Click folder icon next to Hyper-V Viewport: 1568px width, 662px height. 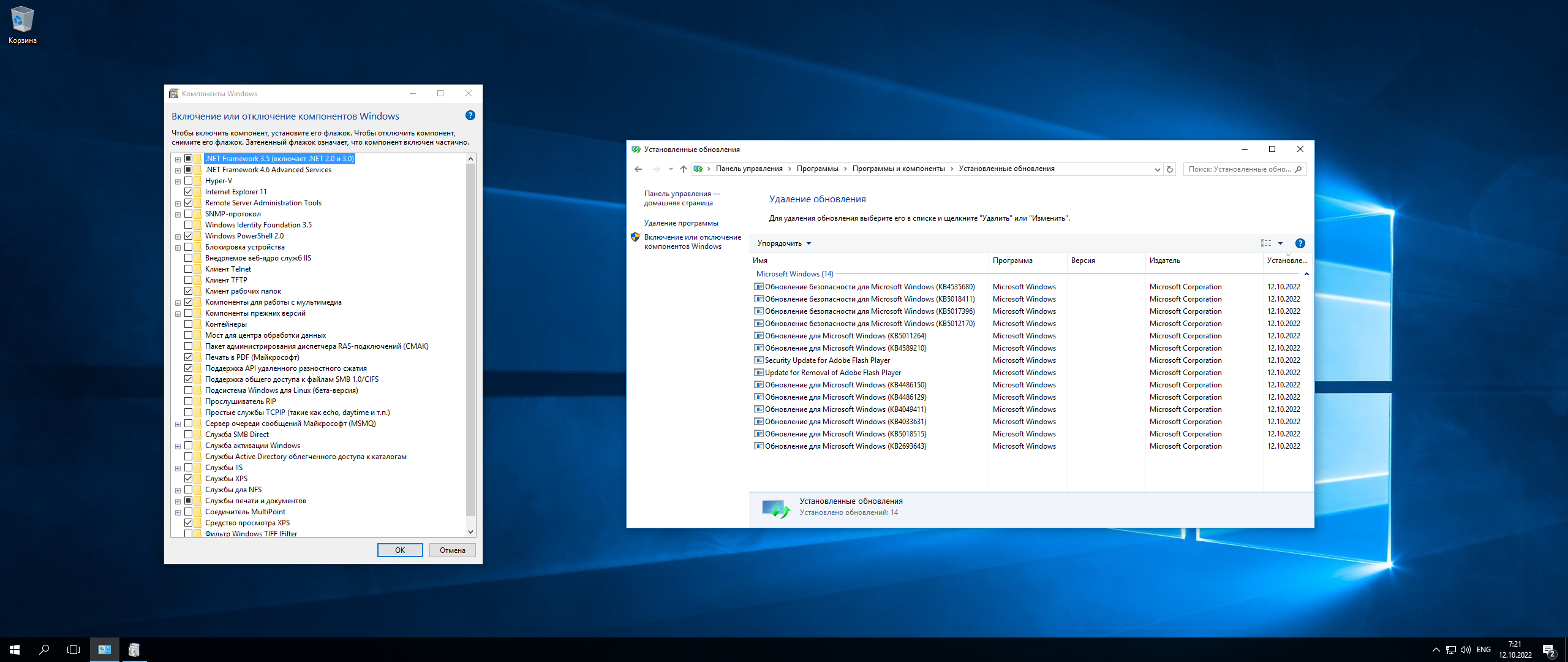[198, 181]
